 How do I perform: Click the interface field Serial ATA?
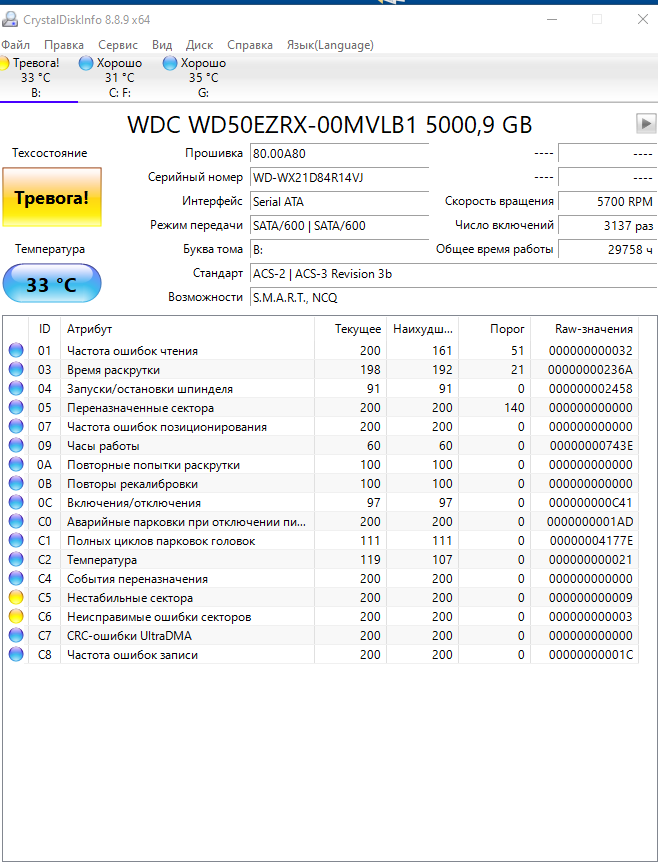(x=339, y=202)
